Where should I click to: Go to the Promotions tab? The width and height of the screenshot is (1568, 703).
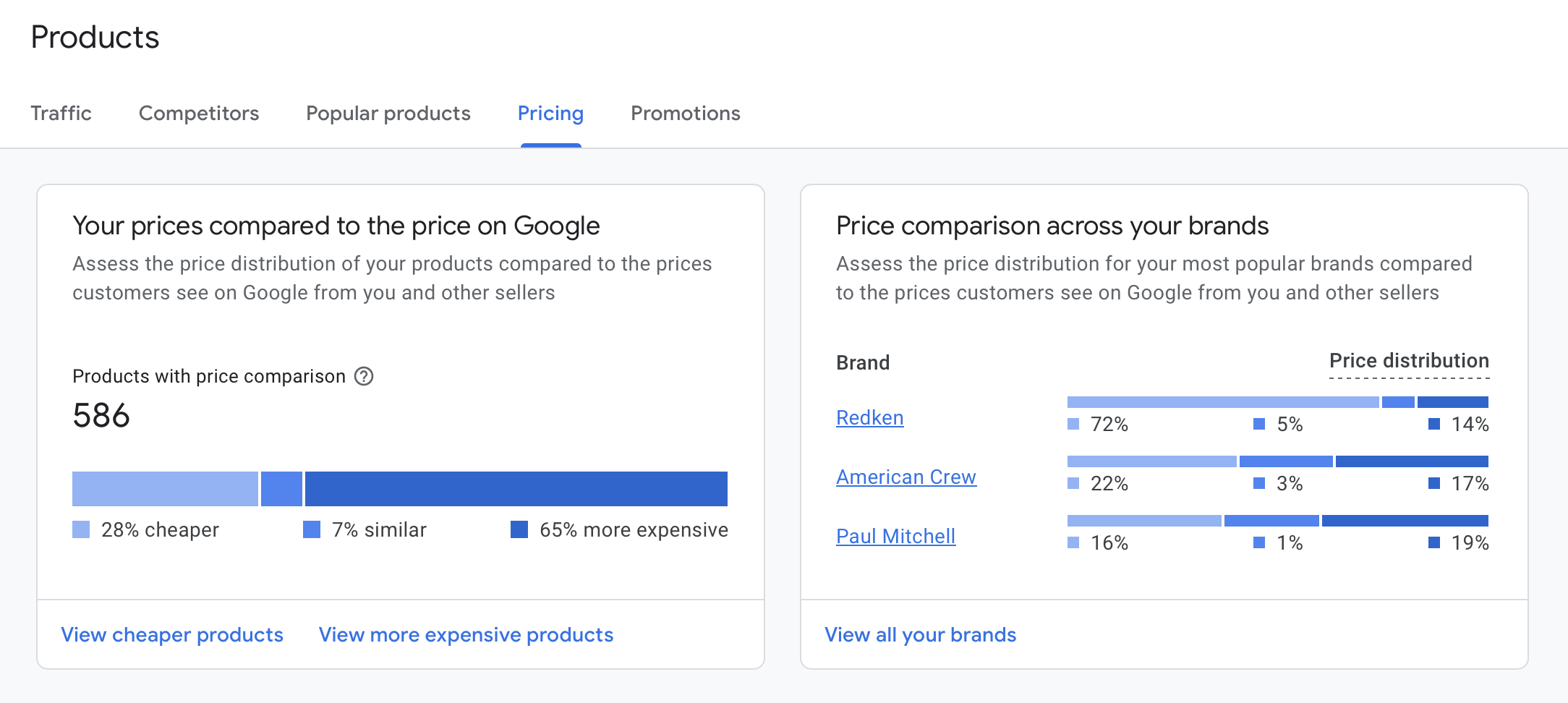pos(686,114)
